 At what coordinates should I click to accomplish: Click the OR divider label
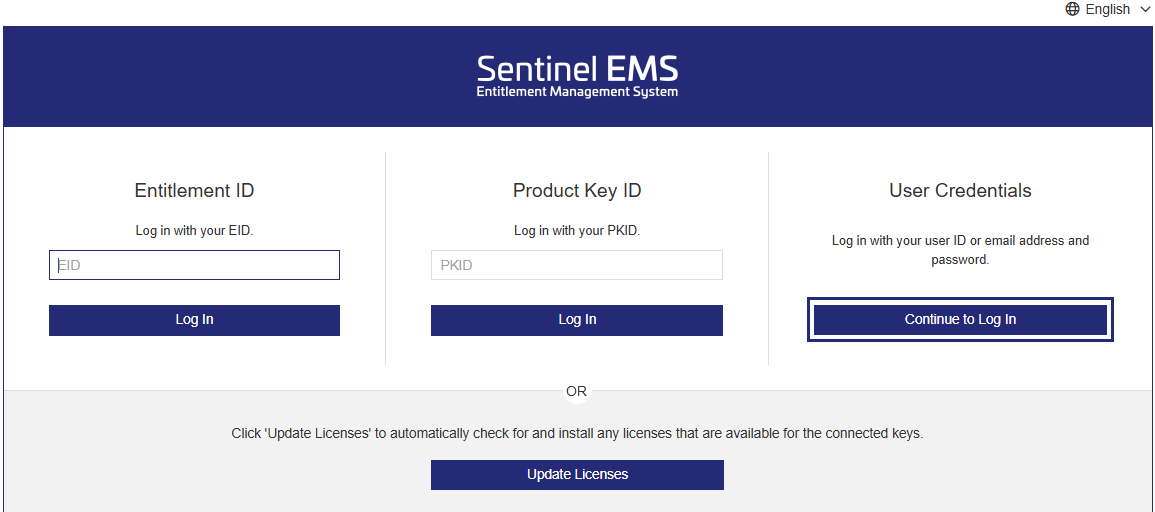point(577,391)
